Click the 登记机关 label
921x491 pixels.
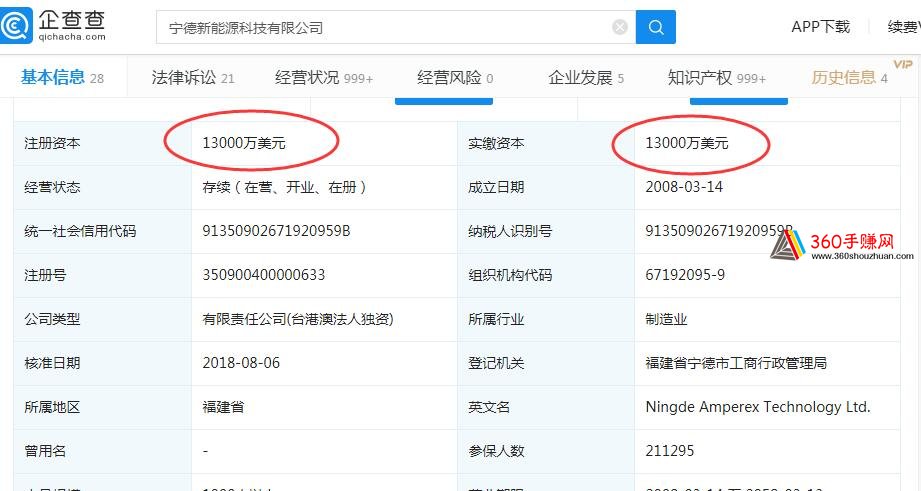point(496,363)
